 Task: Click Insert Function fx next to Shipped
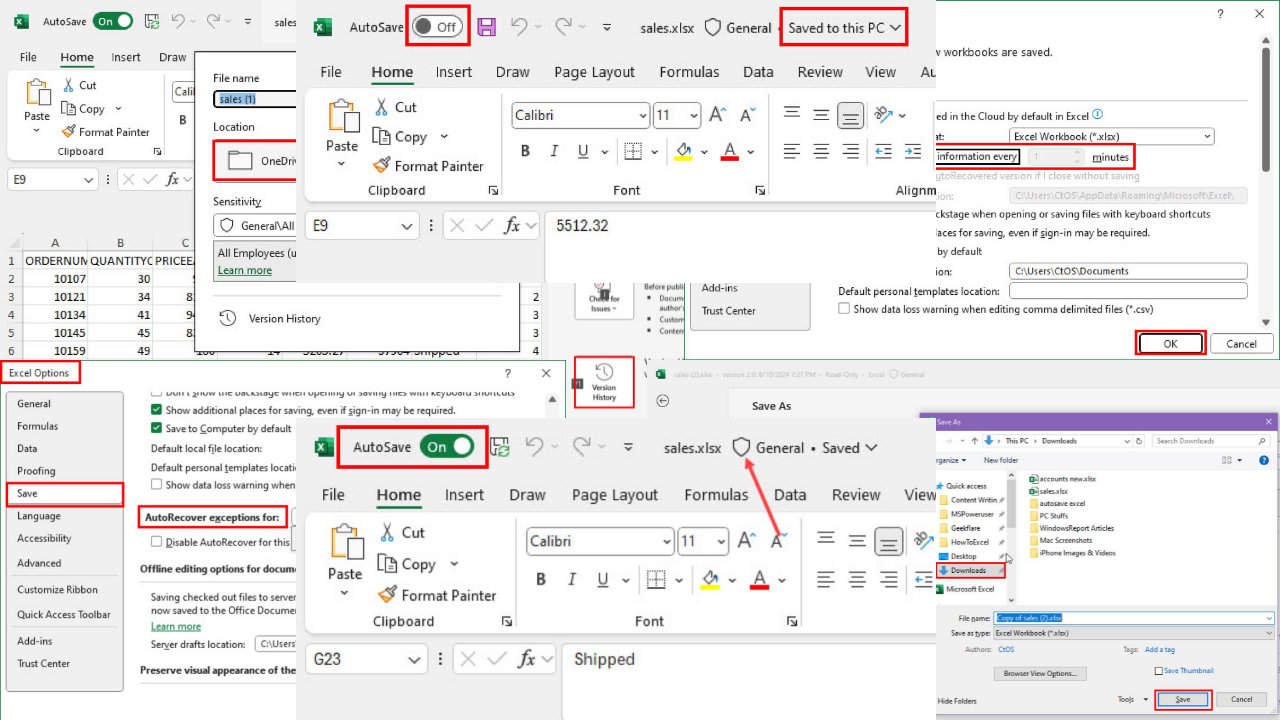(525, 659)
